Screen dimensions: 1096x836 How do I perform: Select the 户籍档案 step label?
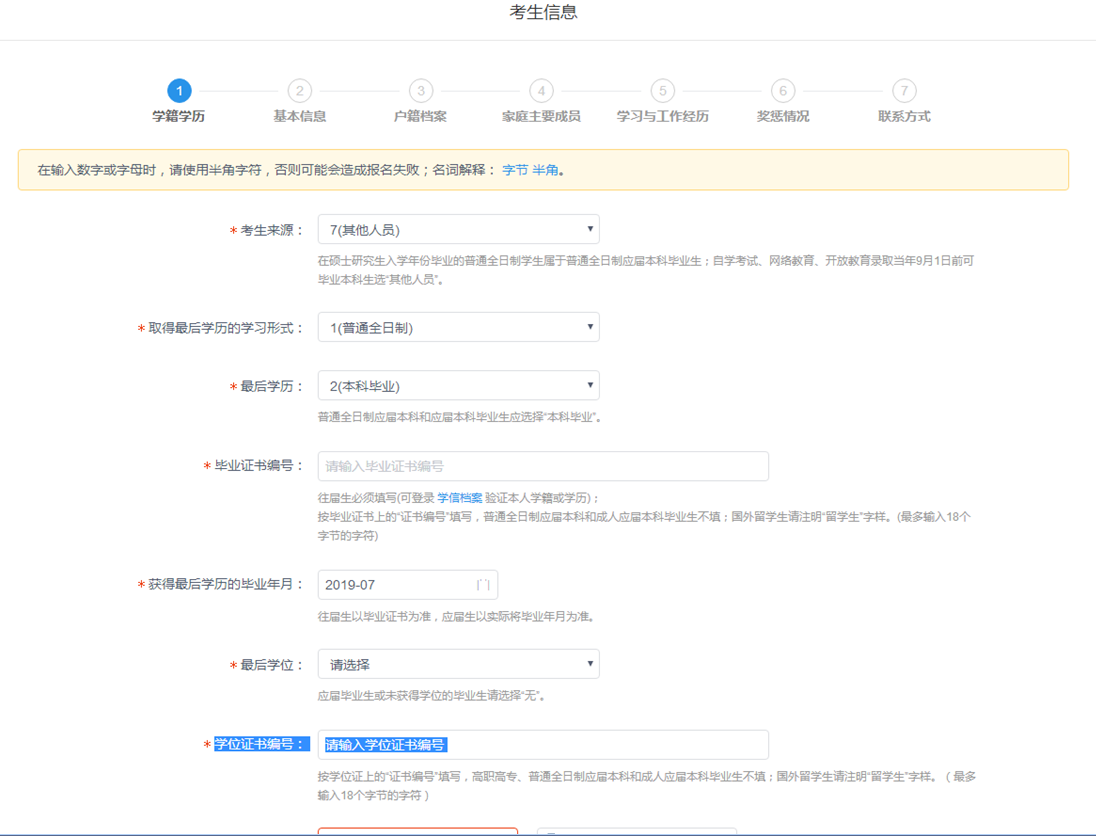click(421, 116)
